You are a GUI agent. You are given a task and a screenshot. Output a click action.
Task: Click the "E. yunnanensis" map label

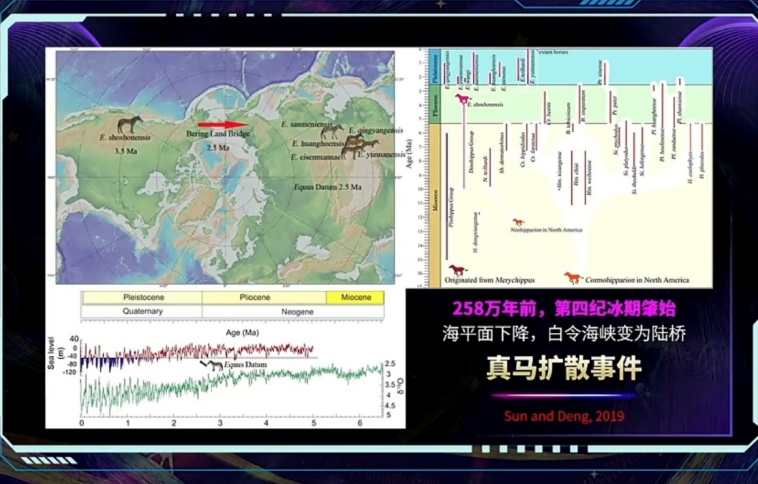pos(381,155)
